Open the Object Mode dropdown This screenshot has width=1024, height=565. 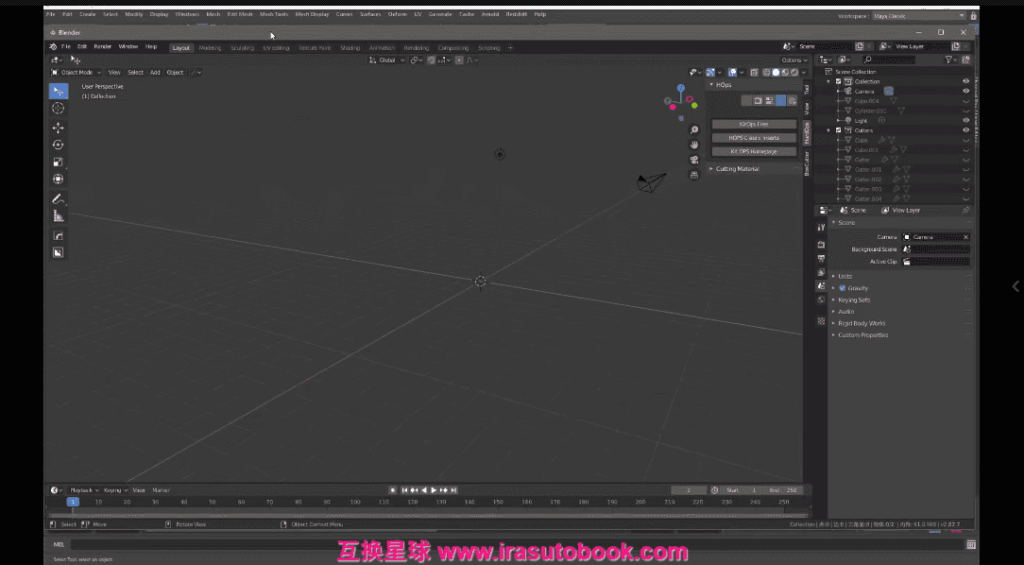point(77,72)
